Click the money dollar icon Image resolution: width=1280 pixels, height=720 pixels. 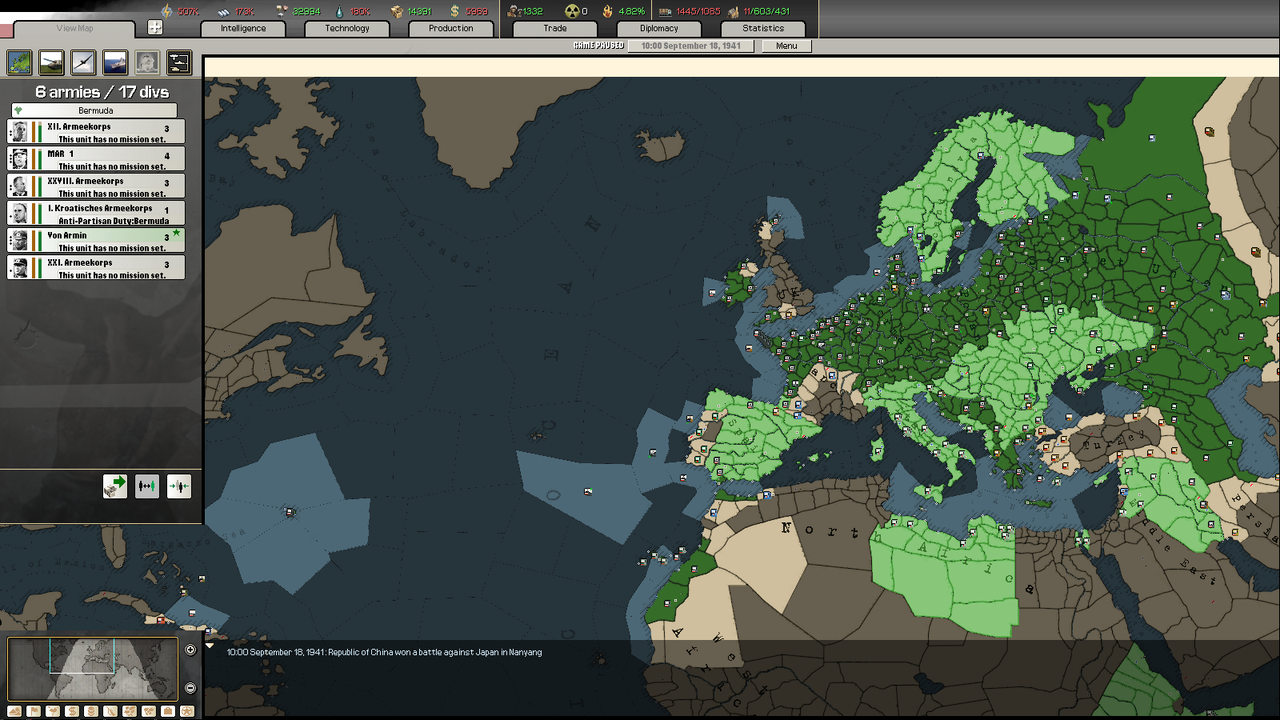[x=455, y=11]
